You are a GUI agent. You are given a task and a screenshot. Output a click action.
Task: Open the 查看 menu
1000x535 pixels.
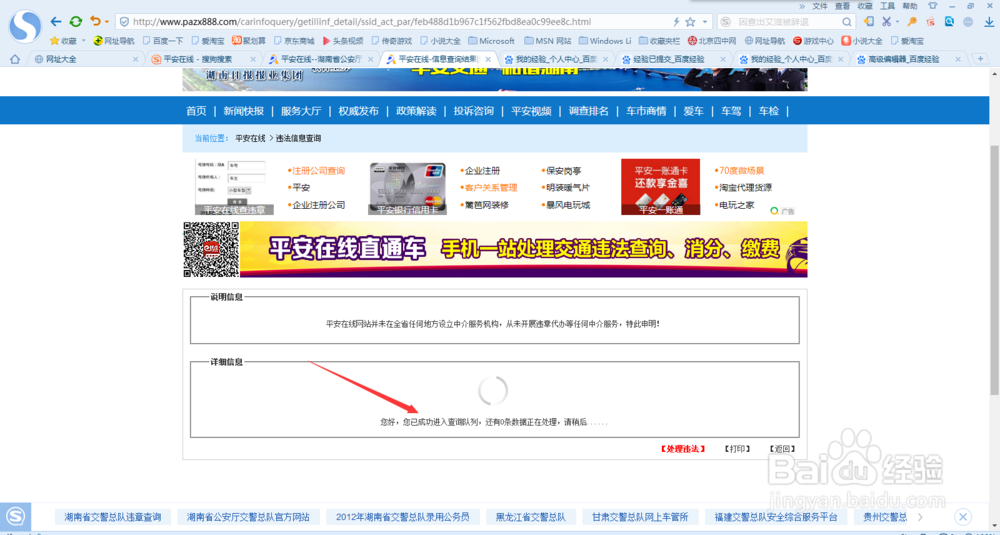[x=842, y=6]
